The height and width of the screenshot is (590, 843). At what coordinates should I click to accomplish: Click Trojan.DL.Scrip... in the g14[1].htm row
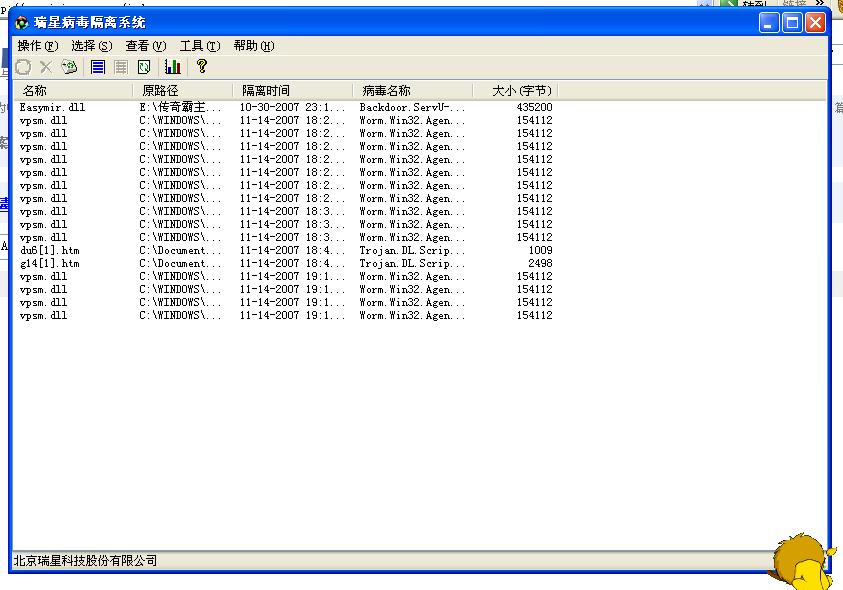pyautogui.click(x=412, y=264)
